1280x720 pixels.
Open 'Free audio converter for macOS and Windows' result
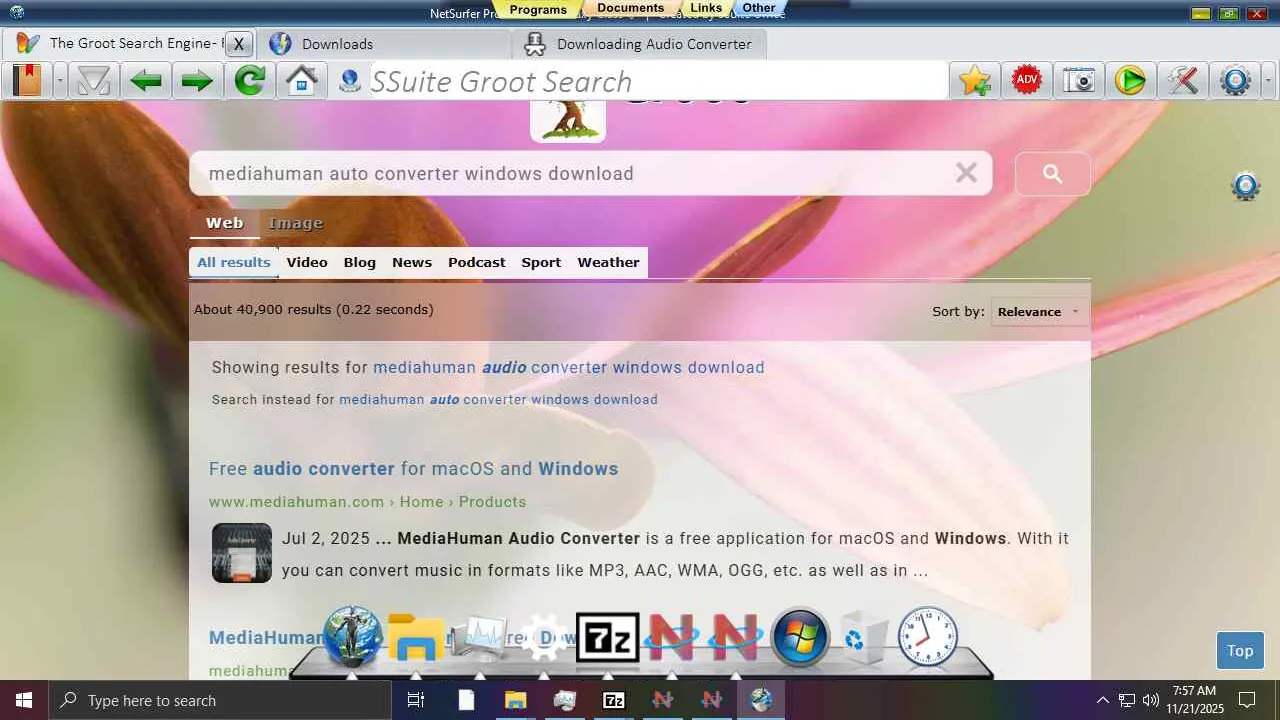coord(413,468)
